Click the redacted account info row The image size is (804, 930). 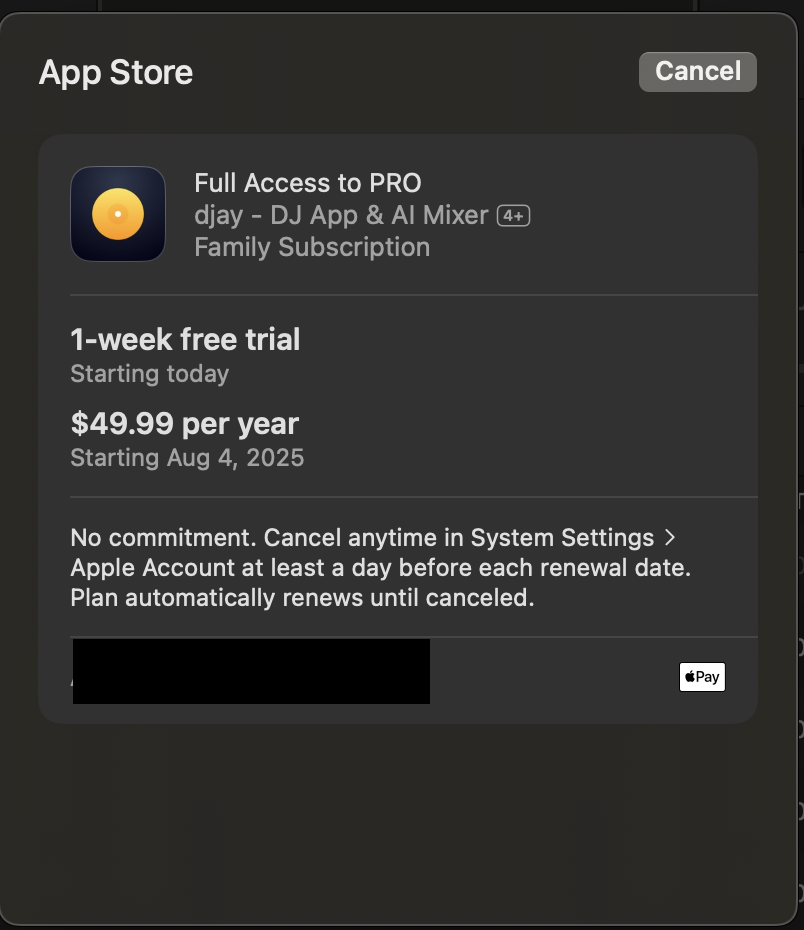(251, 671)
